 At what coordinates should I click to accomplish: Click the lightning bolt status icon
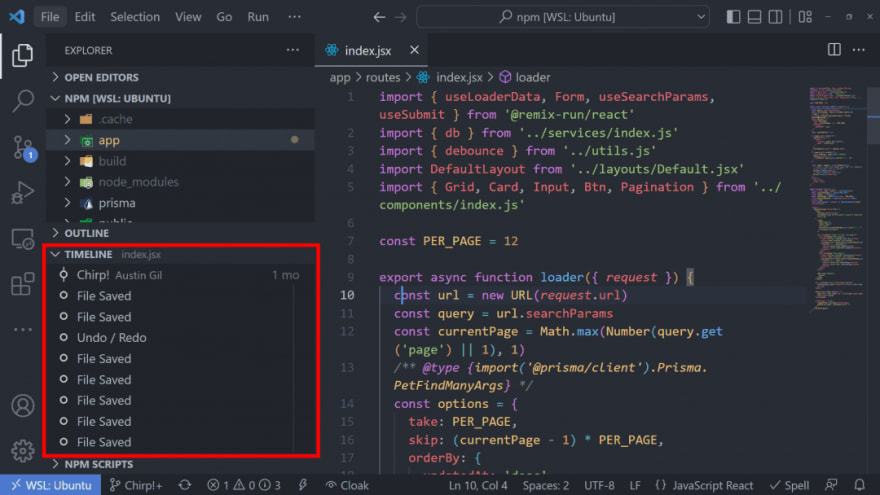pyautogui.click(x=302, y=485)
